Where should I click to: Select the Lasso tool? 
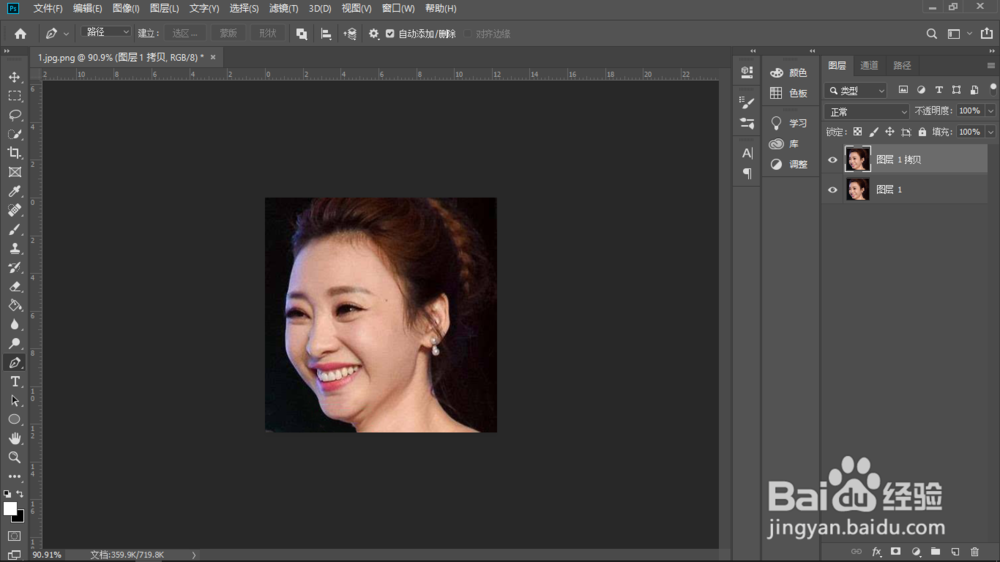[14, 115]
